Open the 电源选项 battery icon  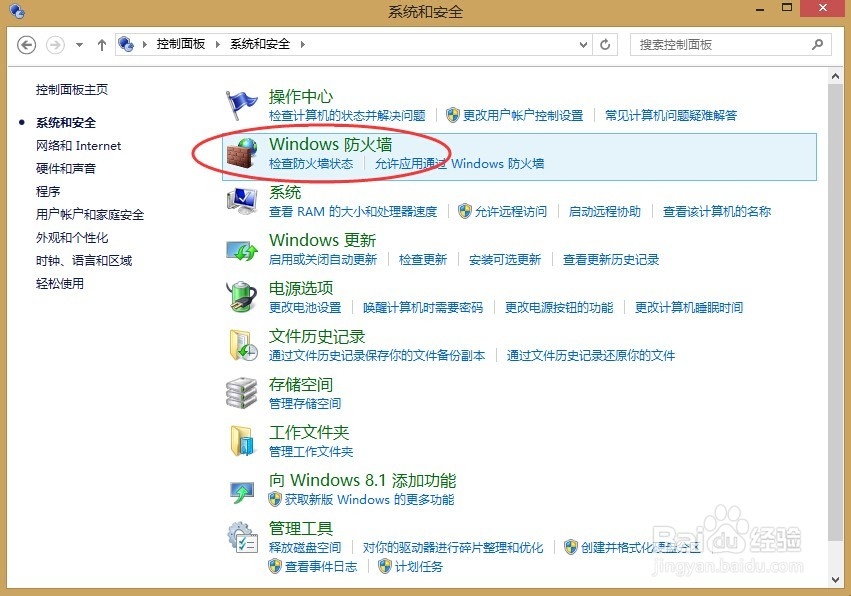pyautogui.click(x=242, y=296)
